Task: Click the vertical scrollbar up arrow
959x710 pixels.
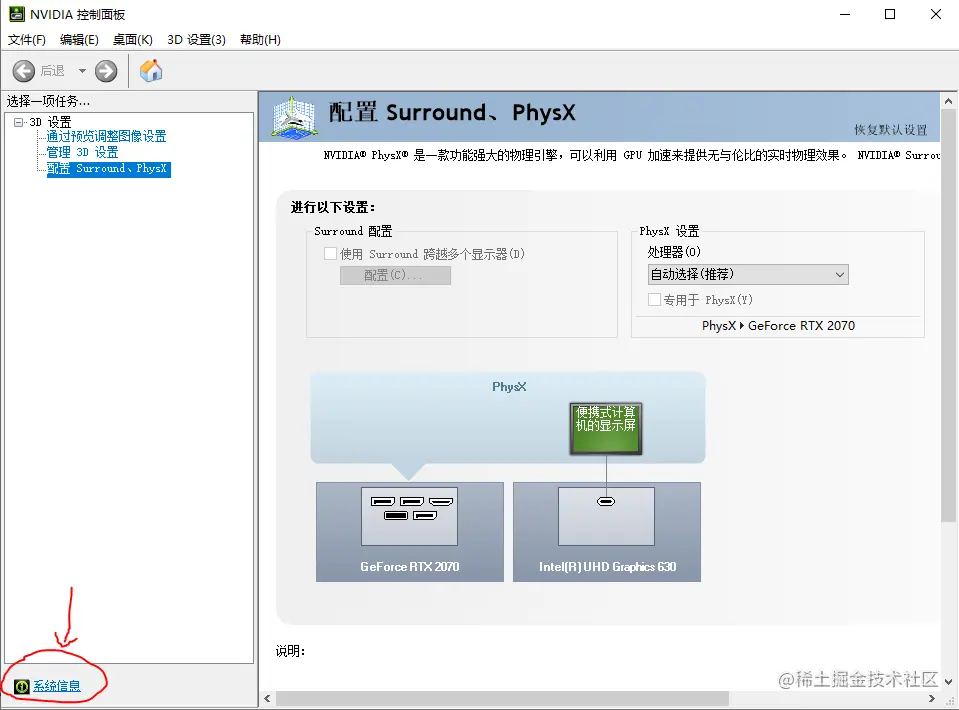Action: coord(949,101)
